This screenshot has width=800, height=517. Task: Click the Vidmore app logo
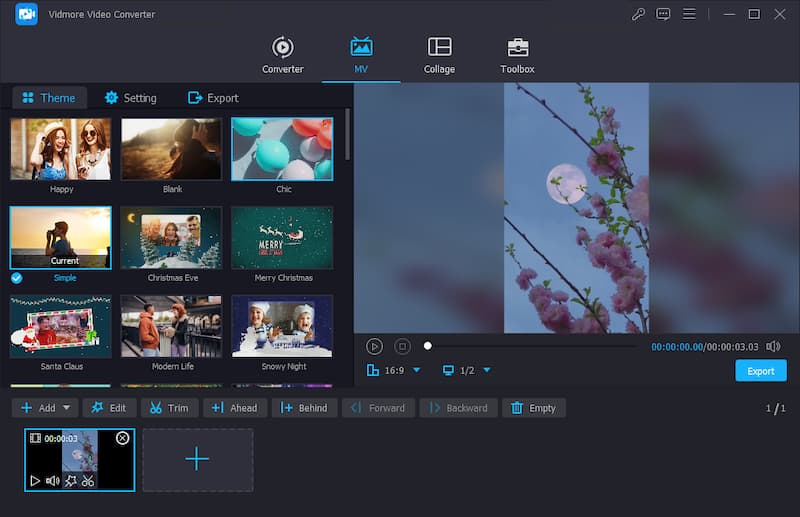pos(27,14)
